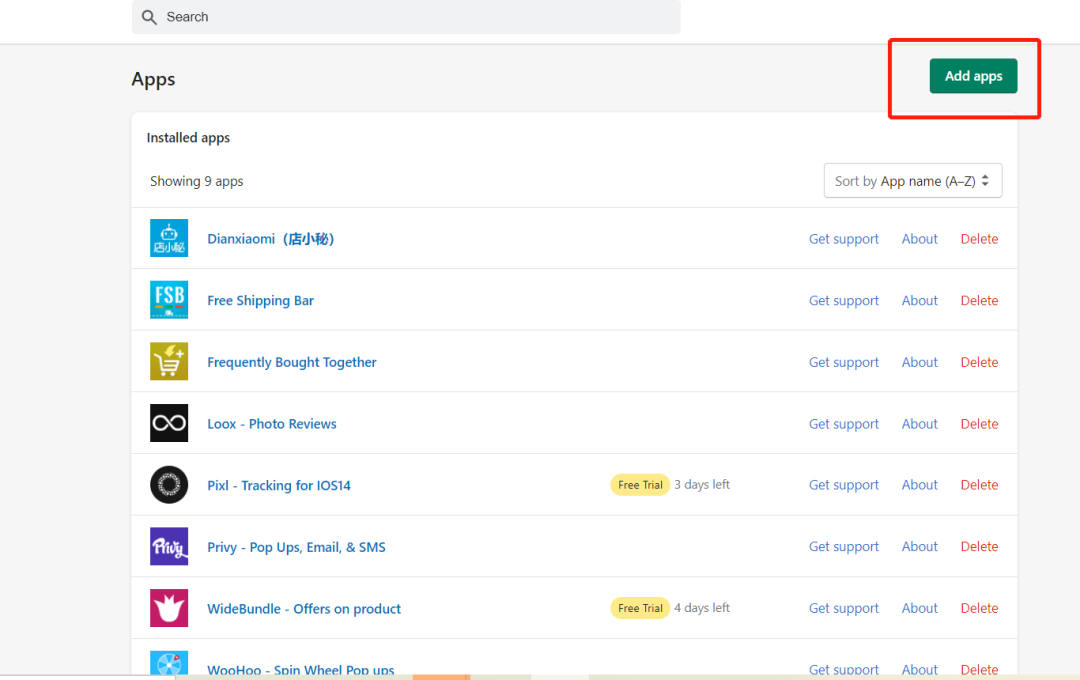Open the Pixl circular logo icon
1080x680 pixels.
coord(169,484)
